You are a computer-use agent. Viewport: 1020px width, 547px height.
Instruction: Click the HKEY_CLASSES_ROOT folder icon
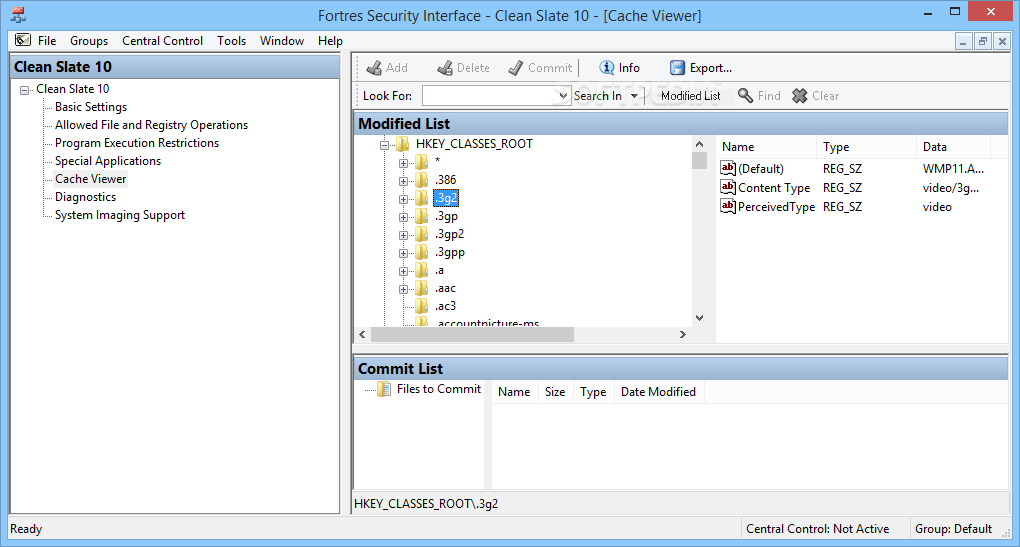[x=402, y=144]
